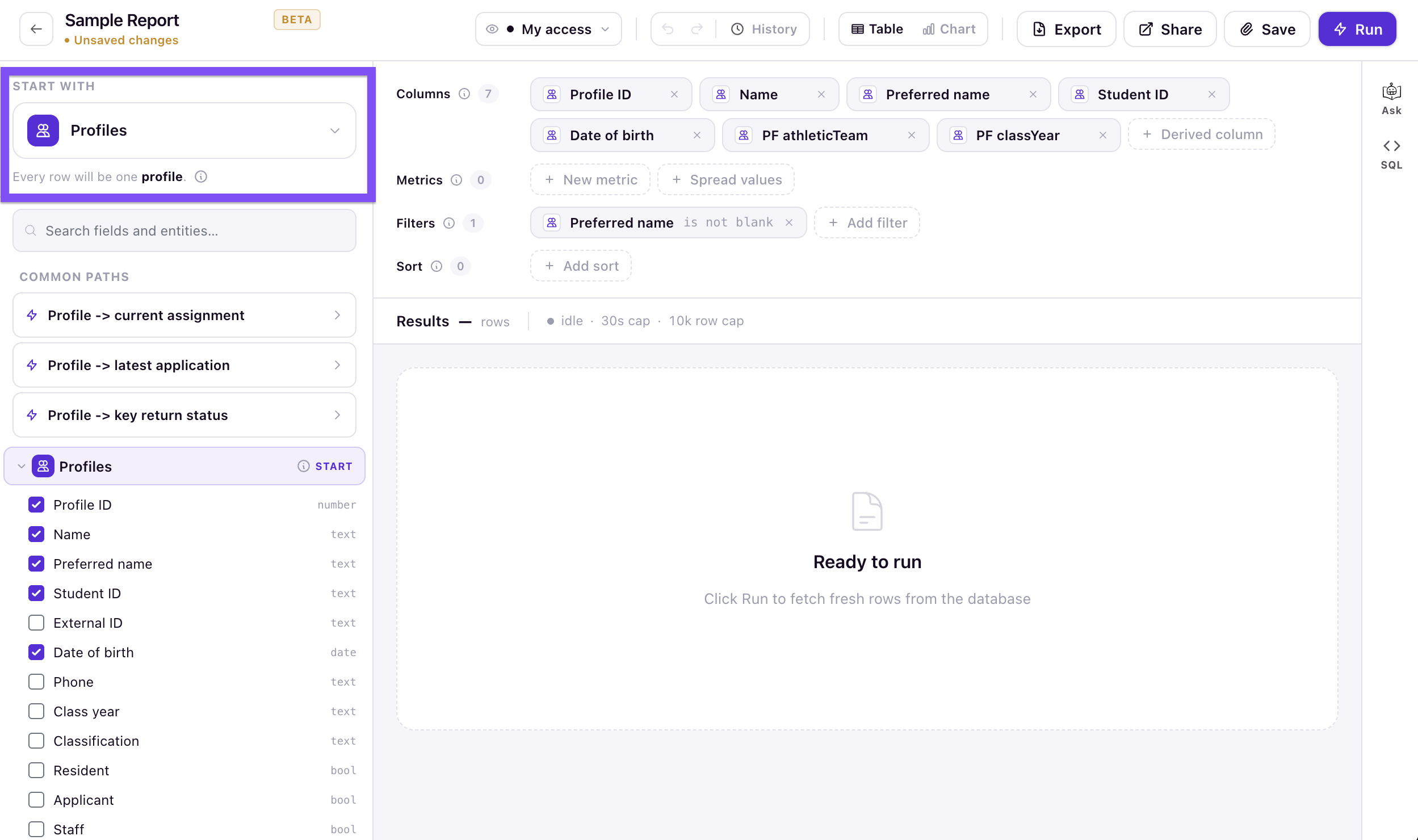Collapse the Profiles fields tree section
The width and height of the screenshot is (1418, 840).
tap(22, 466)
